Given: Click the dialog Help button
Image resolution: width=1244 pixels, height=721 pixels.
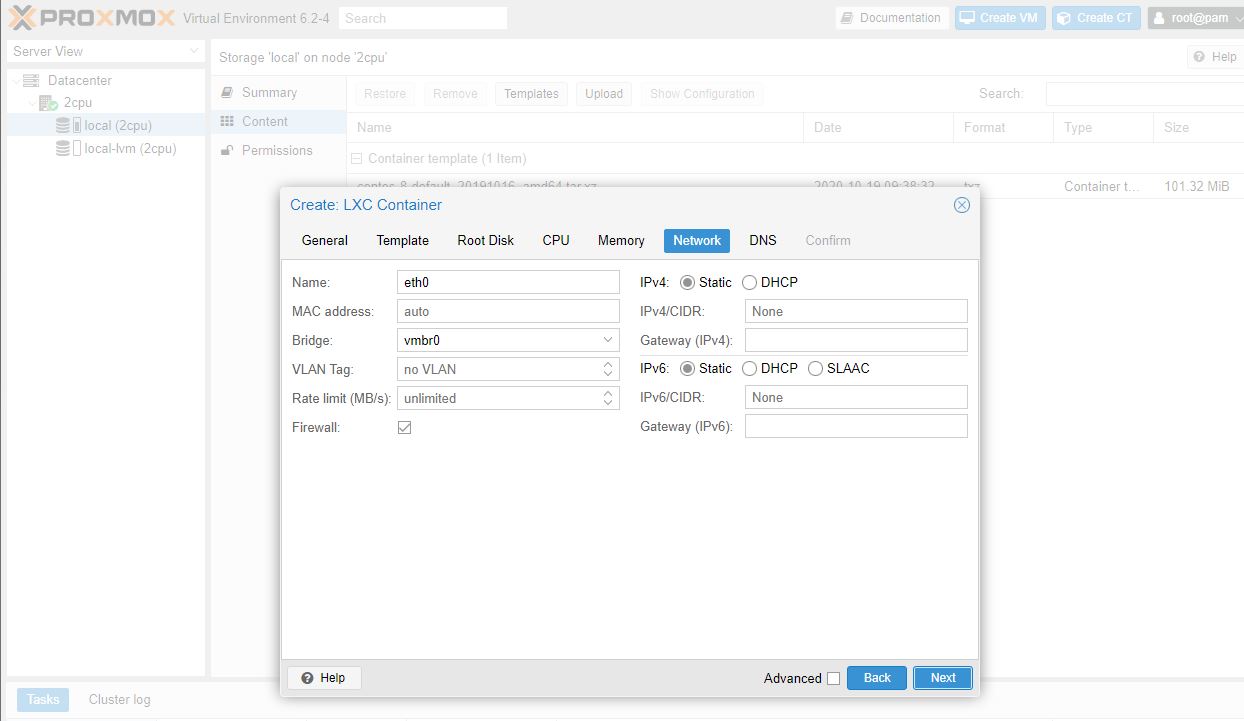Looking at the screenshot, I should (x=324, y=678).
